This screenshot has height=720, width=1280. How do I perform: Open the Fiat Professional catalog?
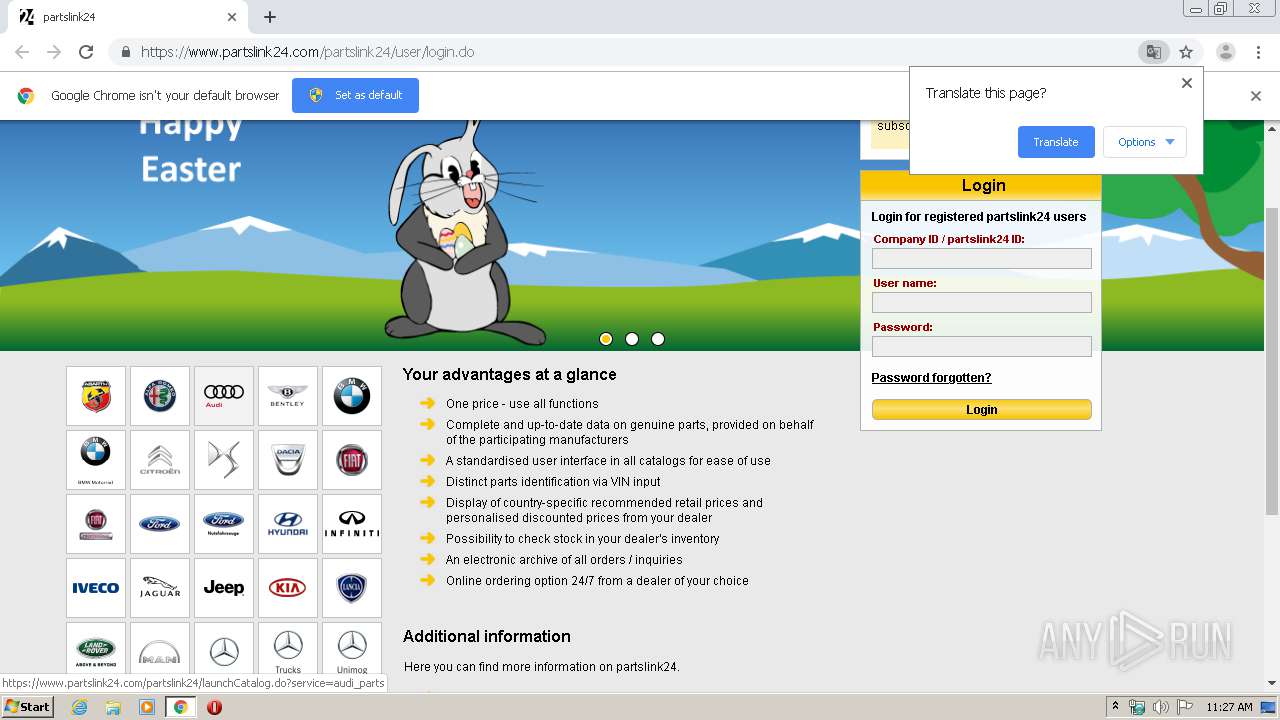pyautogui.click(x=96, y=524)
